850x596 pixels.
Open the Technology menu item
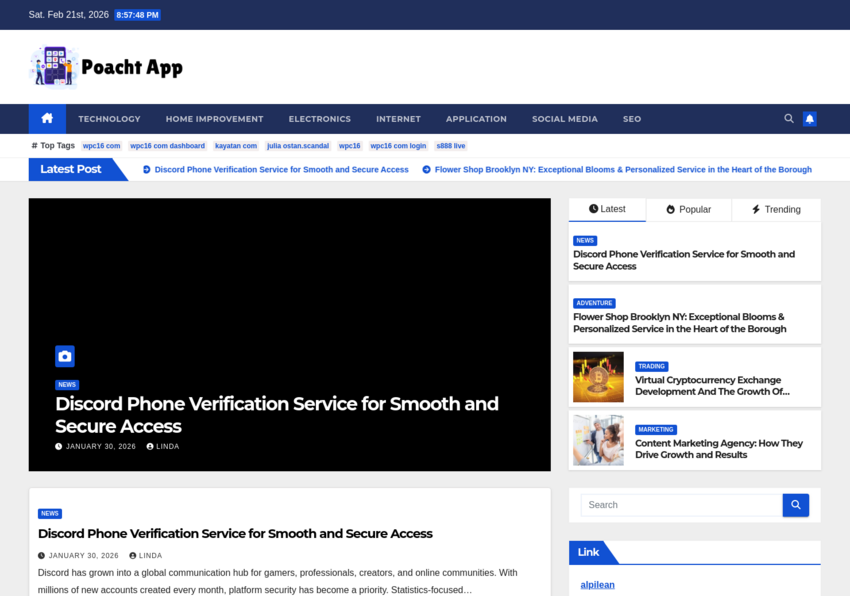109,119
